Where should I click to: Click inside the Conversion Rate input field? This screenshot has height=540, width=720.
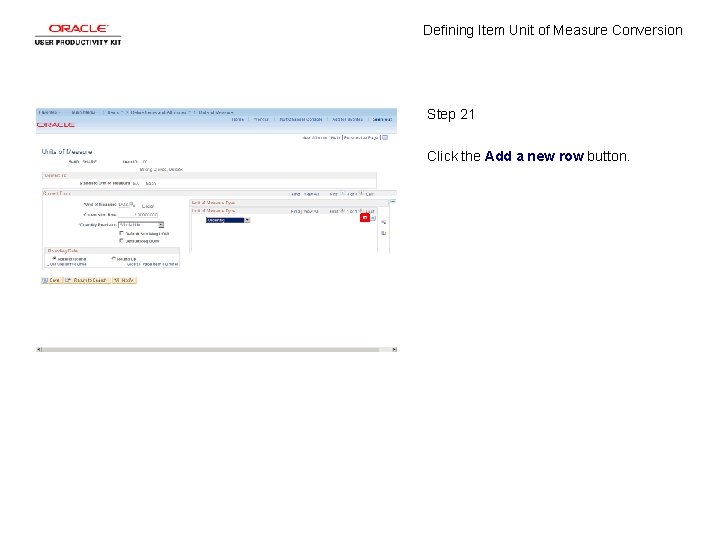click(x=138, y=215)
